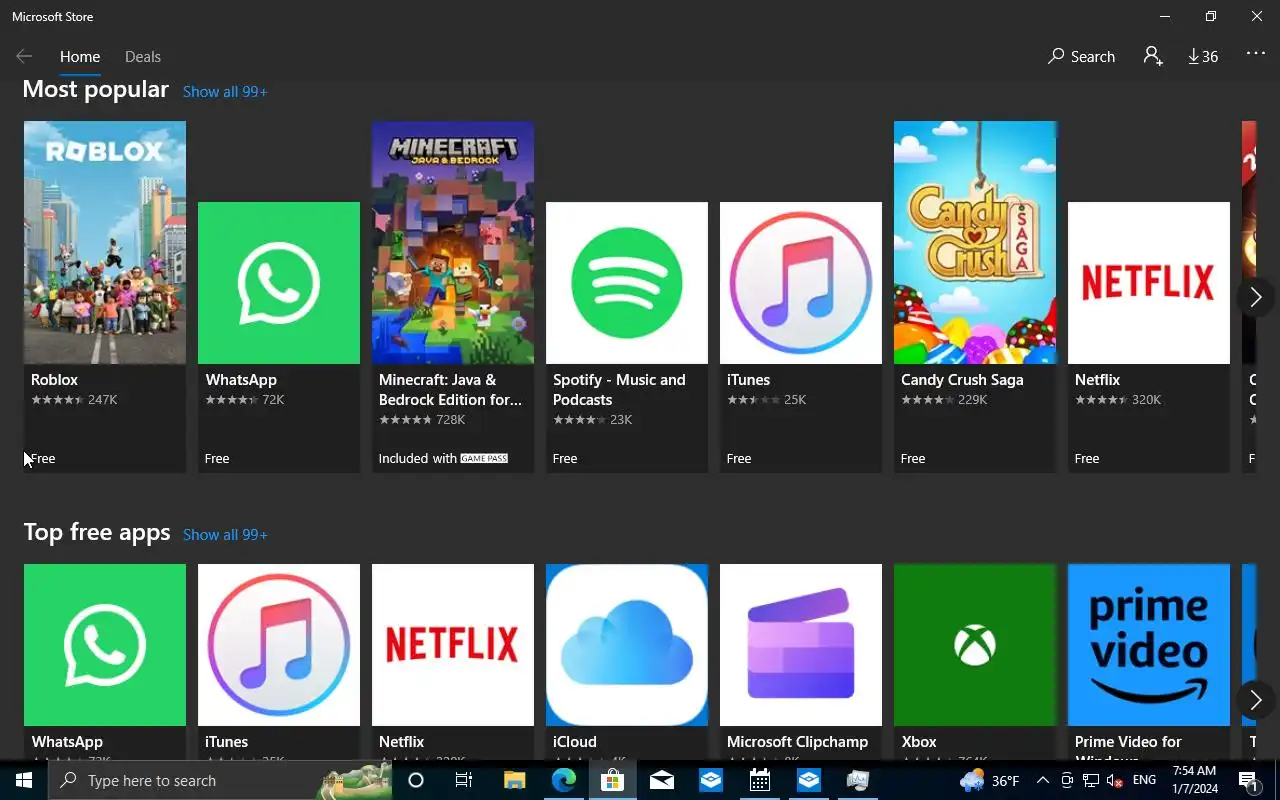This screenshot has height=800, width=1280.
Task: Advance the Top free apps carousel
Action: pos(1256,700)
